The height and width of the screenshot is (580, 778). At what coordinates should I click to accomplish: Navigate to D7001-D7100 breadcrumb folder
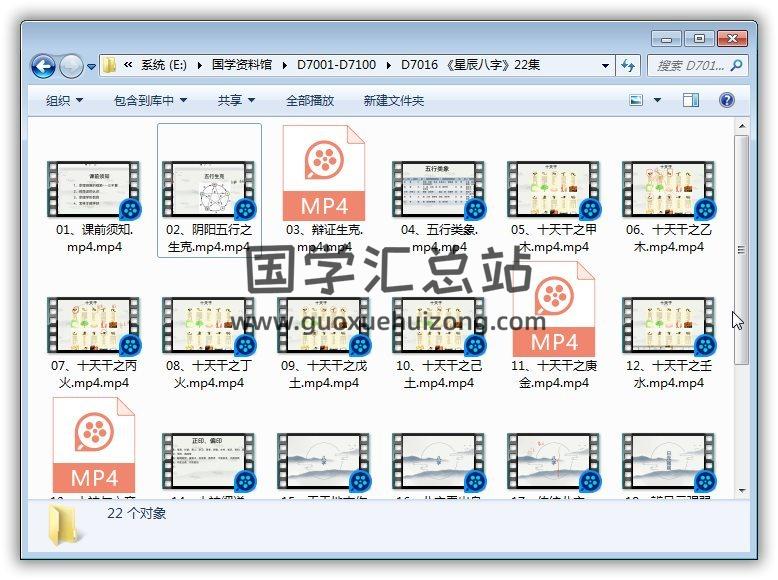tap(336, 65)
